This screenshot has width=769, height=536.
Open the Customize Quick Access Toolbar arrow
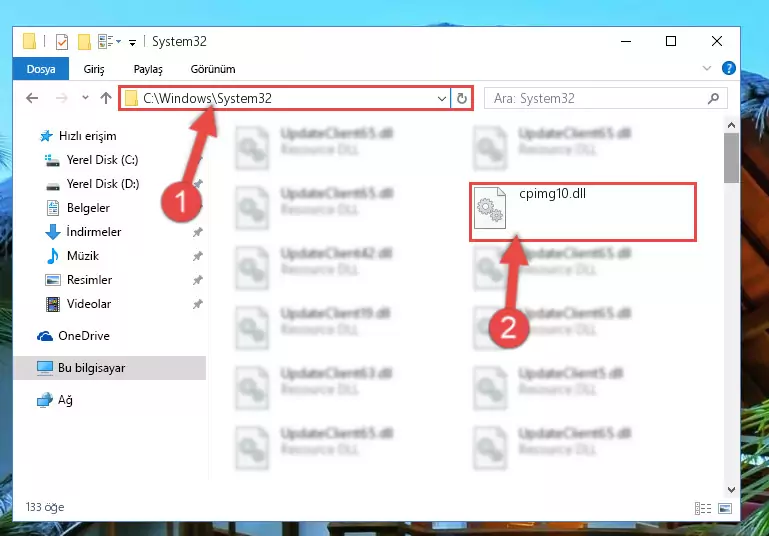[132, 43]
